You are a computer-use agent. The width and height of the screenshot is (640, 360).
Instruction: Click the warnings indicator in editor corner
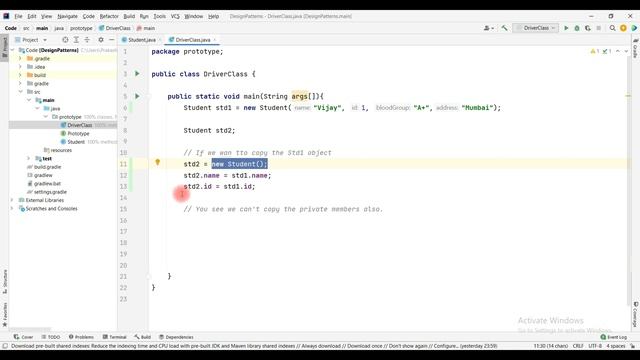(595, 51)
